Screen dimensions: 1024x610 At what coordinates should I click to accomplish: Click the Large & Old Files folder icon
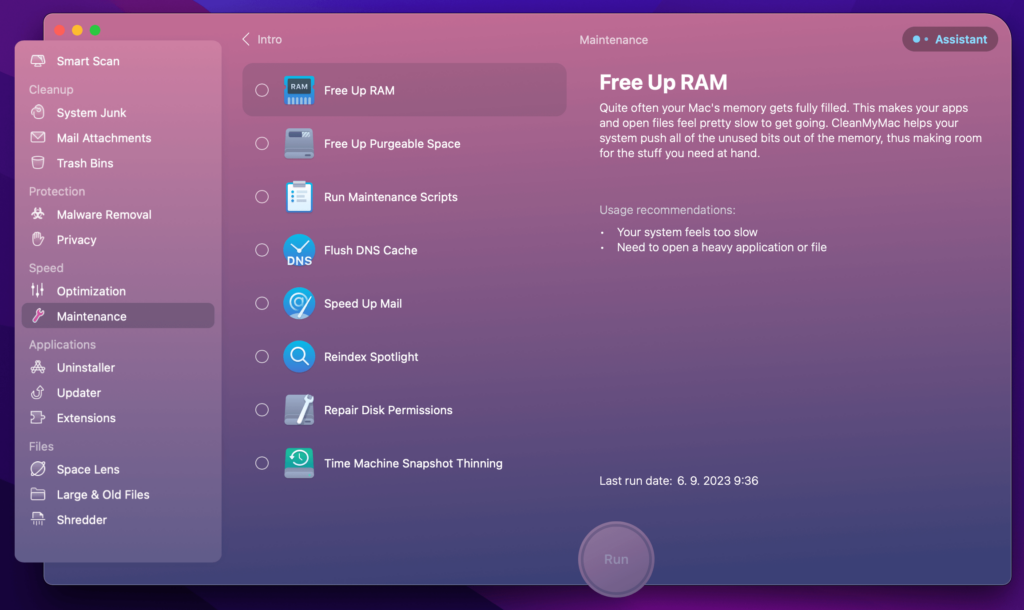(38, 494)
